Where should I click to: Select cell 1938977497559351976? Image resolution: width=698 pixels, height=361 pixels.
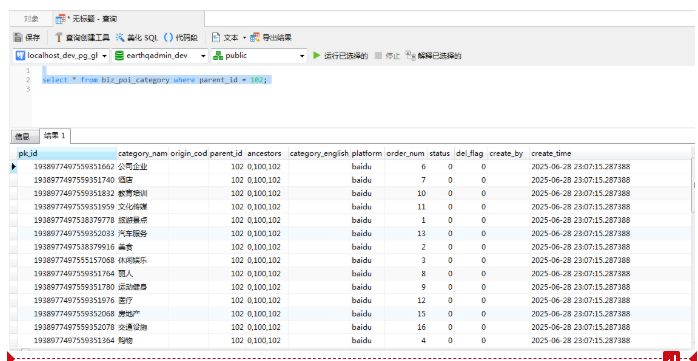(x=67, y=300)
